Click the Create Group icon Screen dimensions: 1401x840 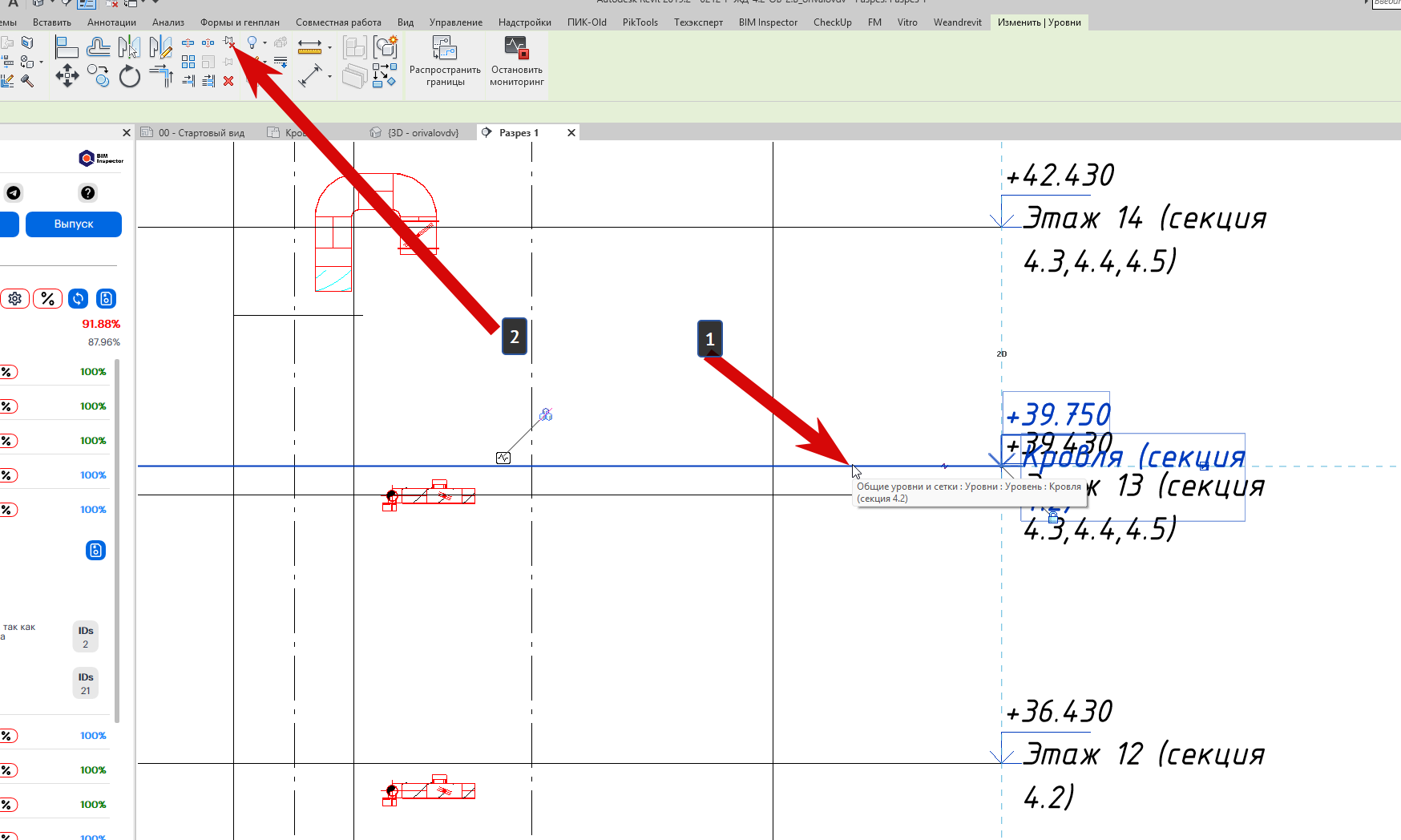coord(386,47)
